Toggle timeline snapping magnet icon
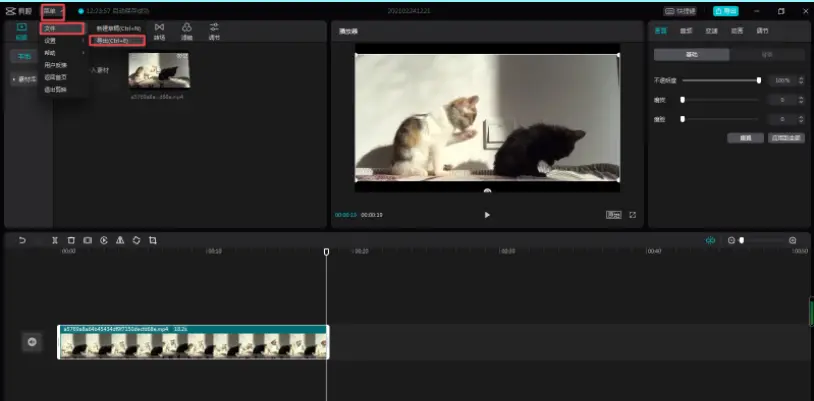 pos(711,240)
